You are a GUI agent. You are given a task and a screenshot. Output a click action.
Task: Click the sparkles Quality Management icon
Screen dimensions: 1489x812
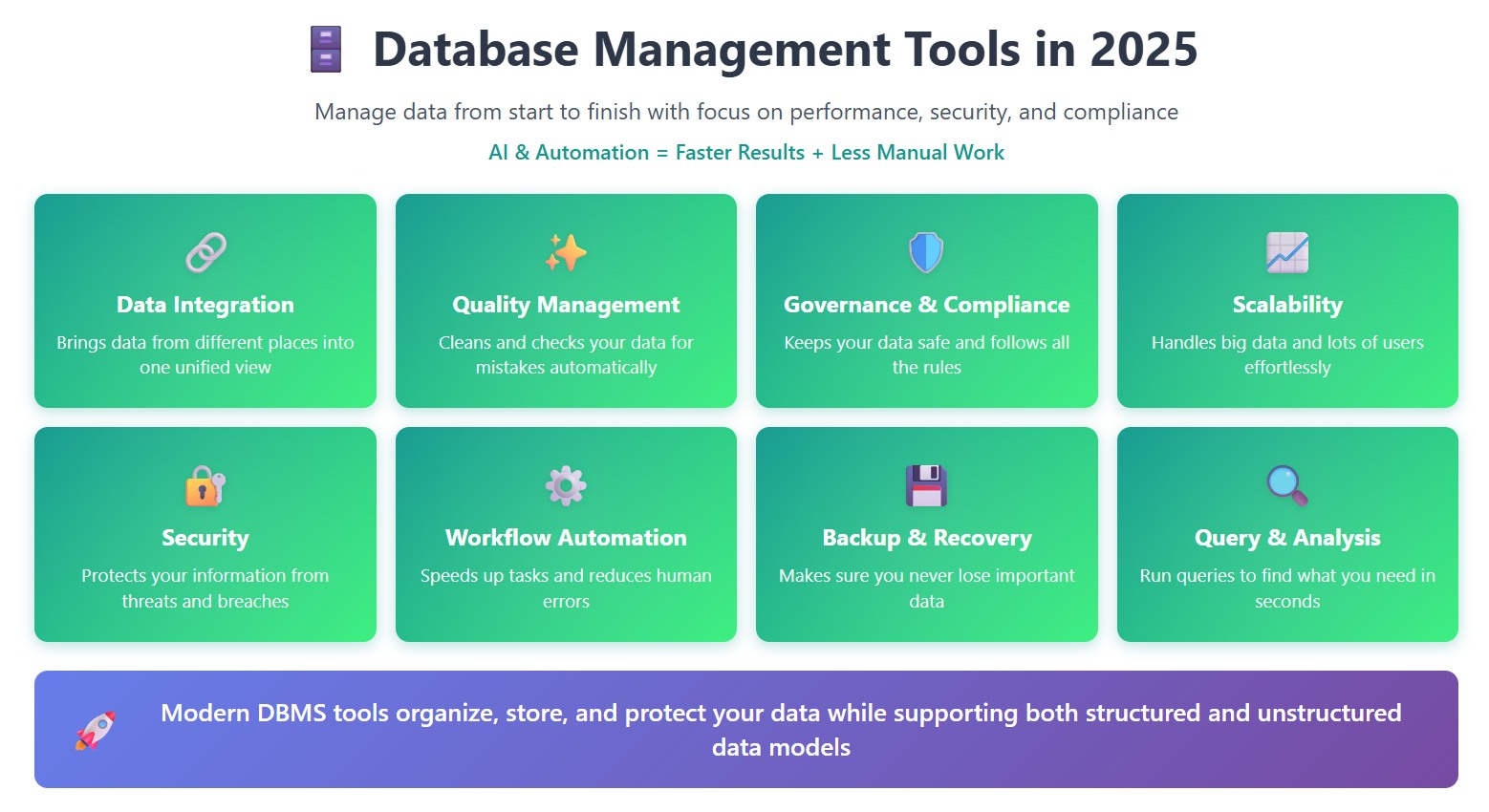click(566, 253)
